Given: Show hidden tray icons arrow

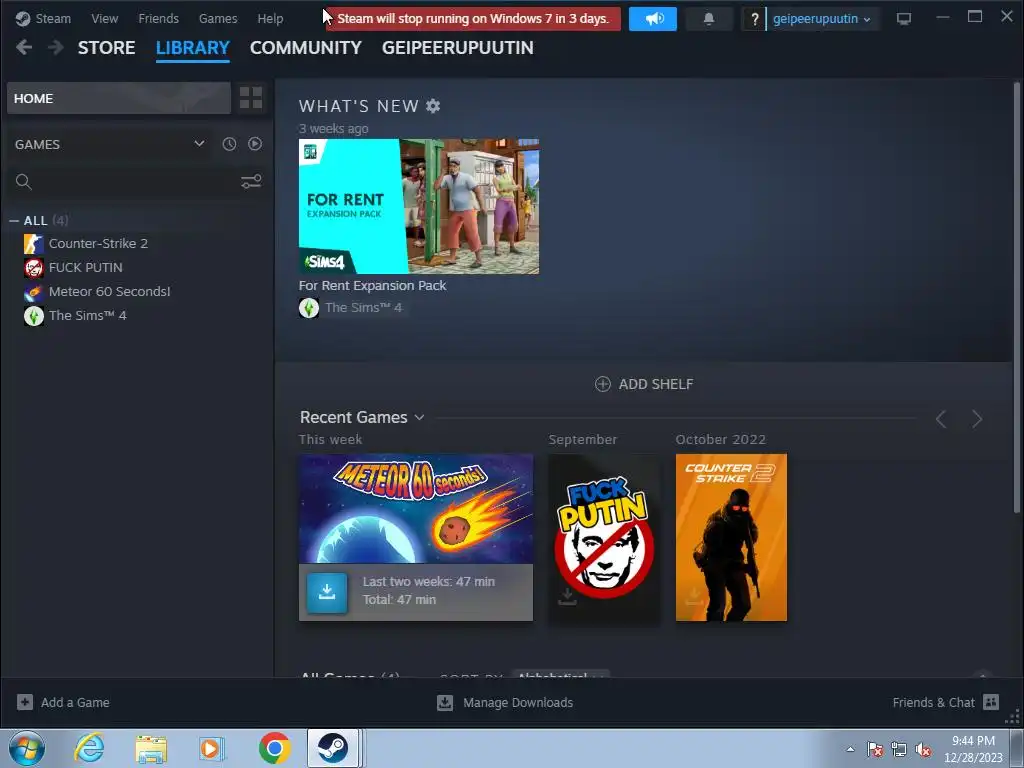Looking at the screenshot, I should (850, 749).
